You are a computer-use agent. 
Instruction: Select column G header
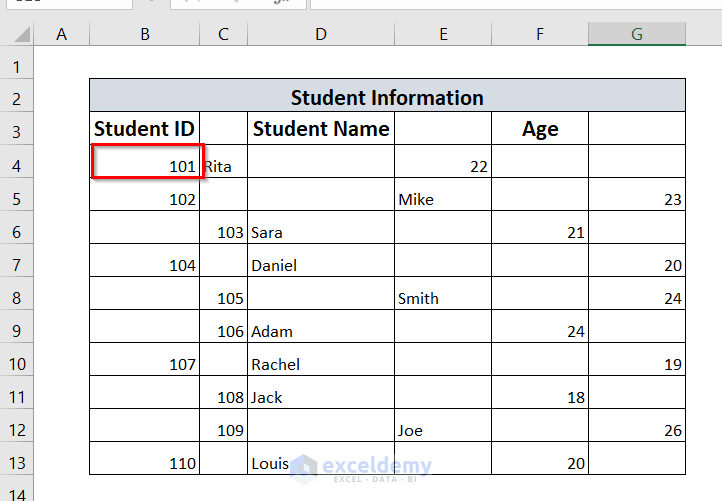tap(637, 34)
